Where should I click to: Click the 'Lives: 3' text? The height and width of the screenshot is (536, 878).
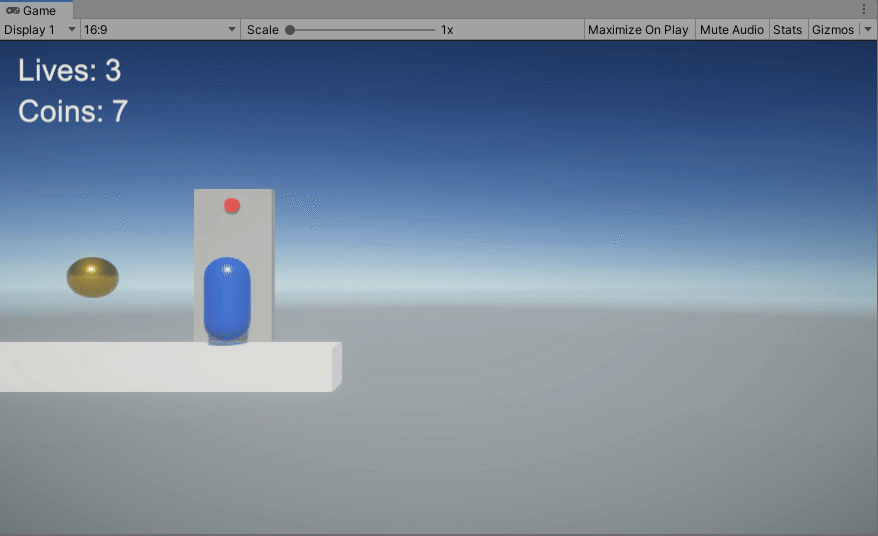[x=69, y=71]
